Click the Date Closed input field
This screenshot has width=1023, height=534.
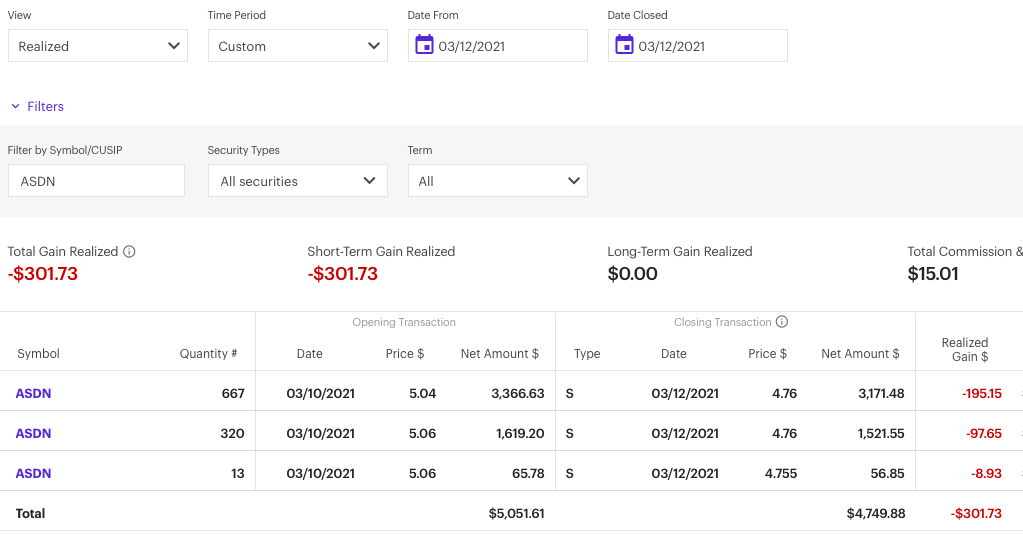tap(710, 46)
